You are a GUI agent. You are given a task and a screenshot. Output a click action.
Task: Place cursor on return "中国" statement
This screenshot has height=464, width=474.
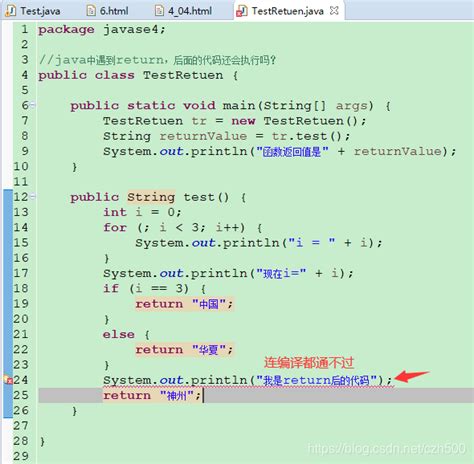184,304
